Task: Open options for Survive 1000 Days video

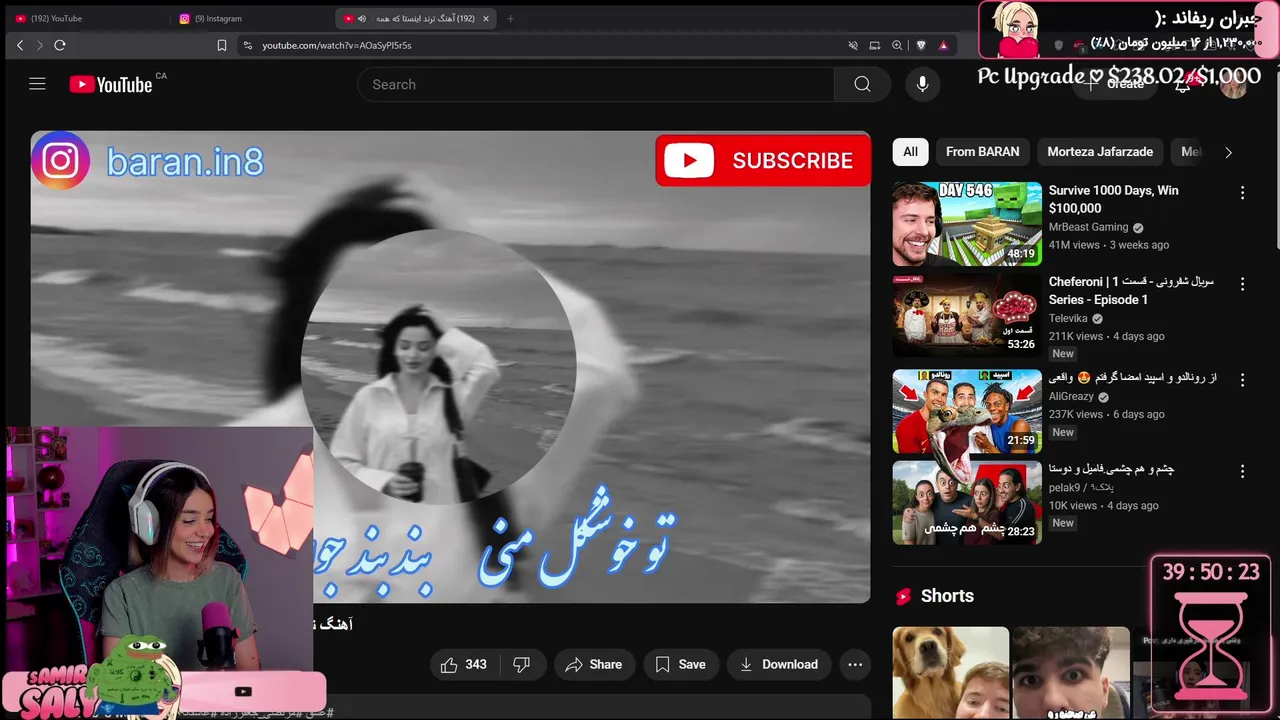Action: coord(1243,193)
